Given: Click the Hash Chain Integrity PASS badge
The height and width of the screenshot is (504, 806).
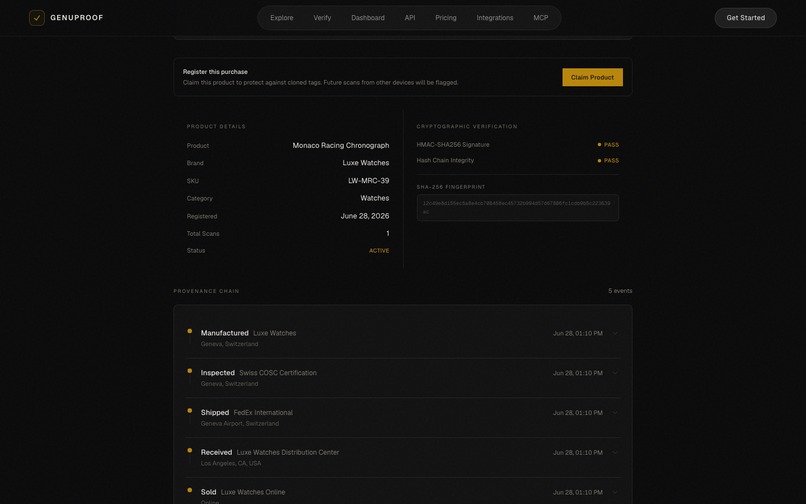Looking at the screenshot, I should point(608,160).
